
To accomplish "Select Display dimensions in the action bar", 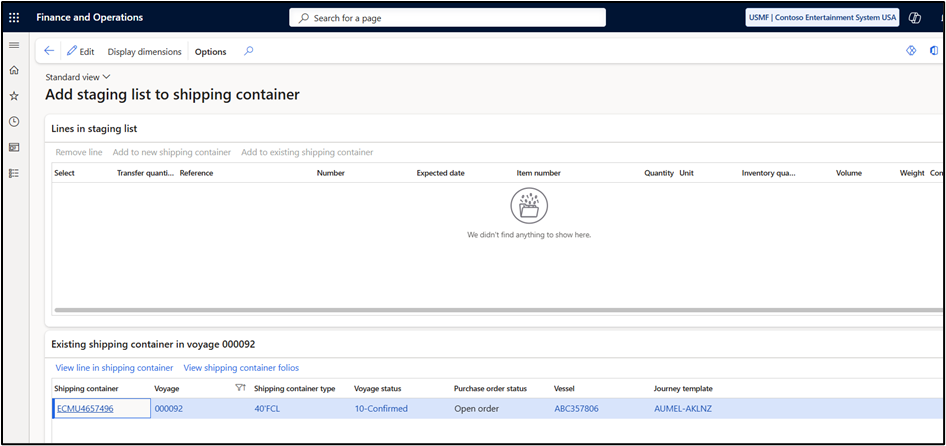I will [x=144, y=52].
